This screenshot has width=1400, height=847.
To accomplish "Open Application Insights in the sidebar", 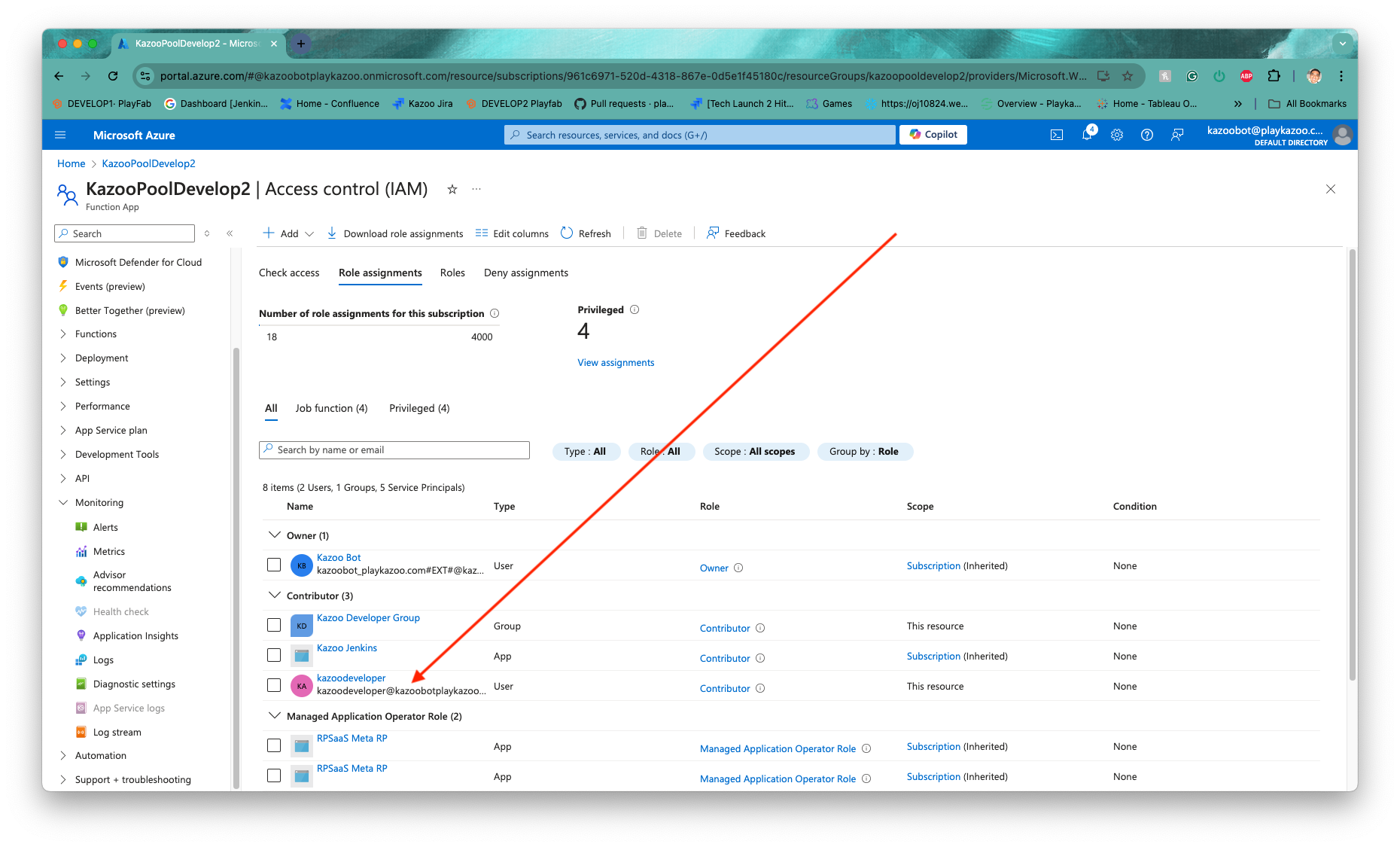I will click(136, 635).
